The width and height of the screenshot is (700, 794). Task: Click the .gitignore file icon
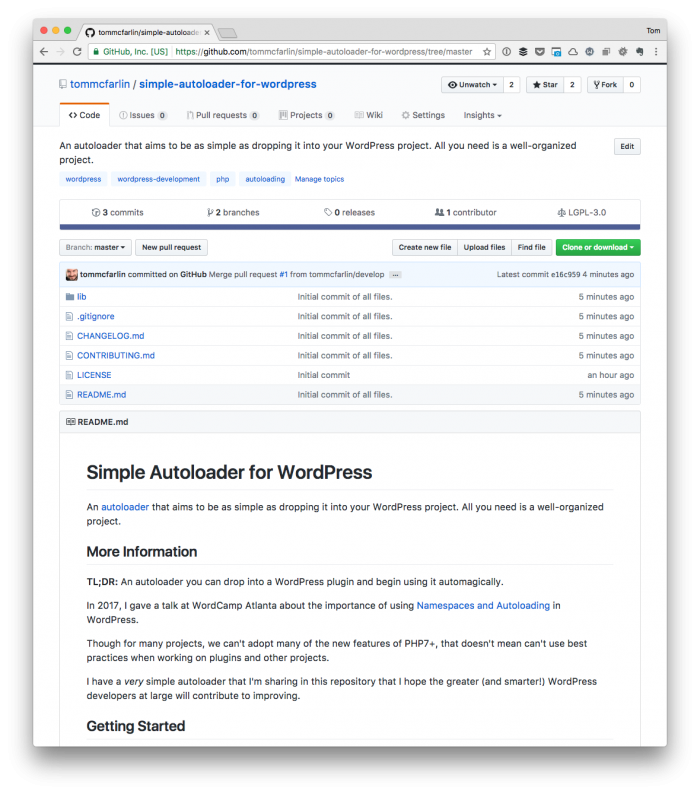[69, 316]
